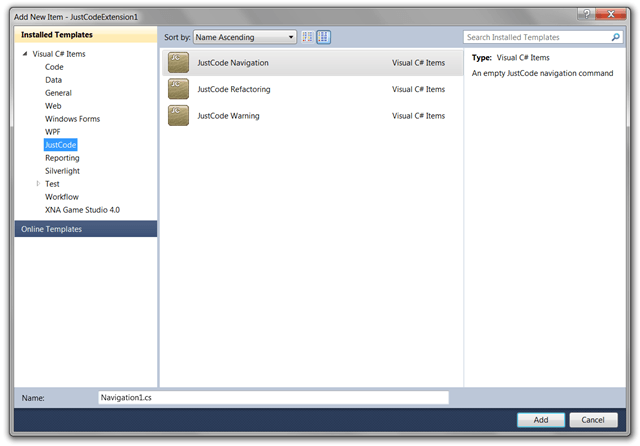Click the search magnifier icon
Screen dimensions: 640x446
[616, 37]
